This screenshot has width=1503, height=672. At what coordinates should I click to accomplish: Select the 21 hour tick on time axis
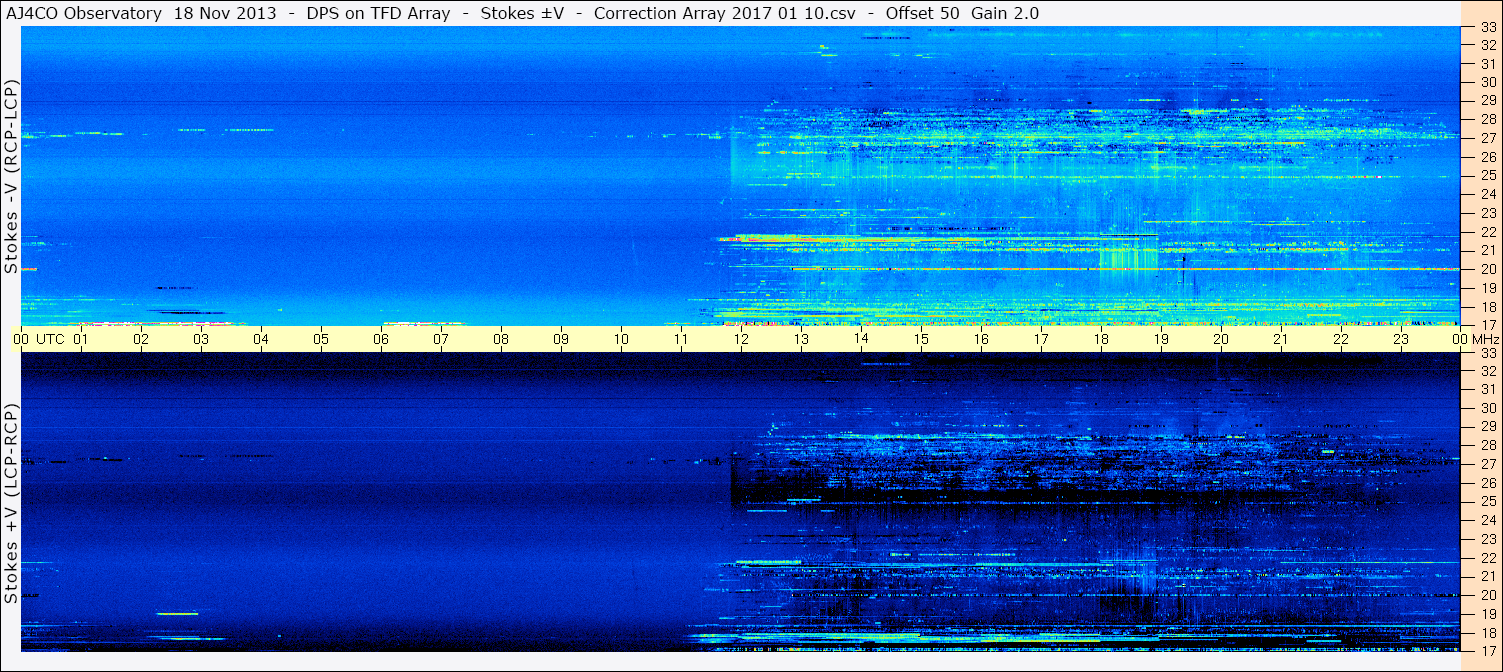[x=1281, y=339]
